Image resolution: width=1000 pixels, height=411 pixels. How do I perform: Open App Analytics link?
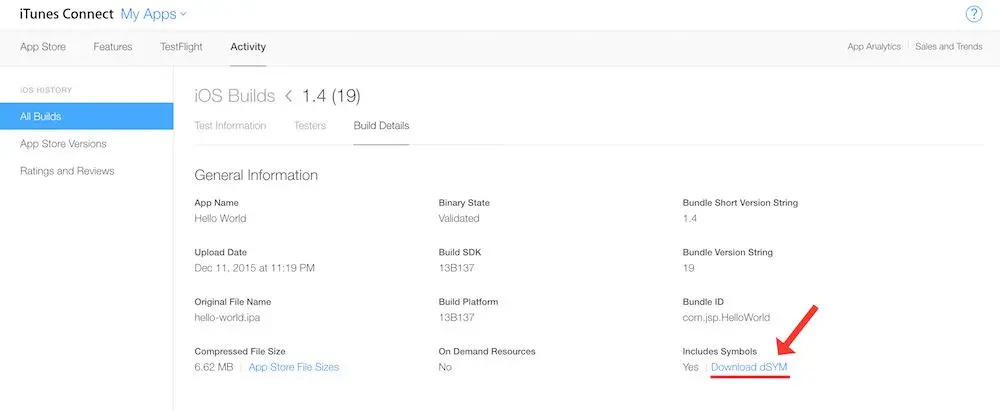874,47
